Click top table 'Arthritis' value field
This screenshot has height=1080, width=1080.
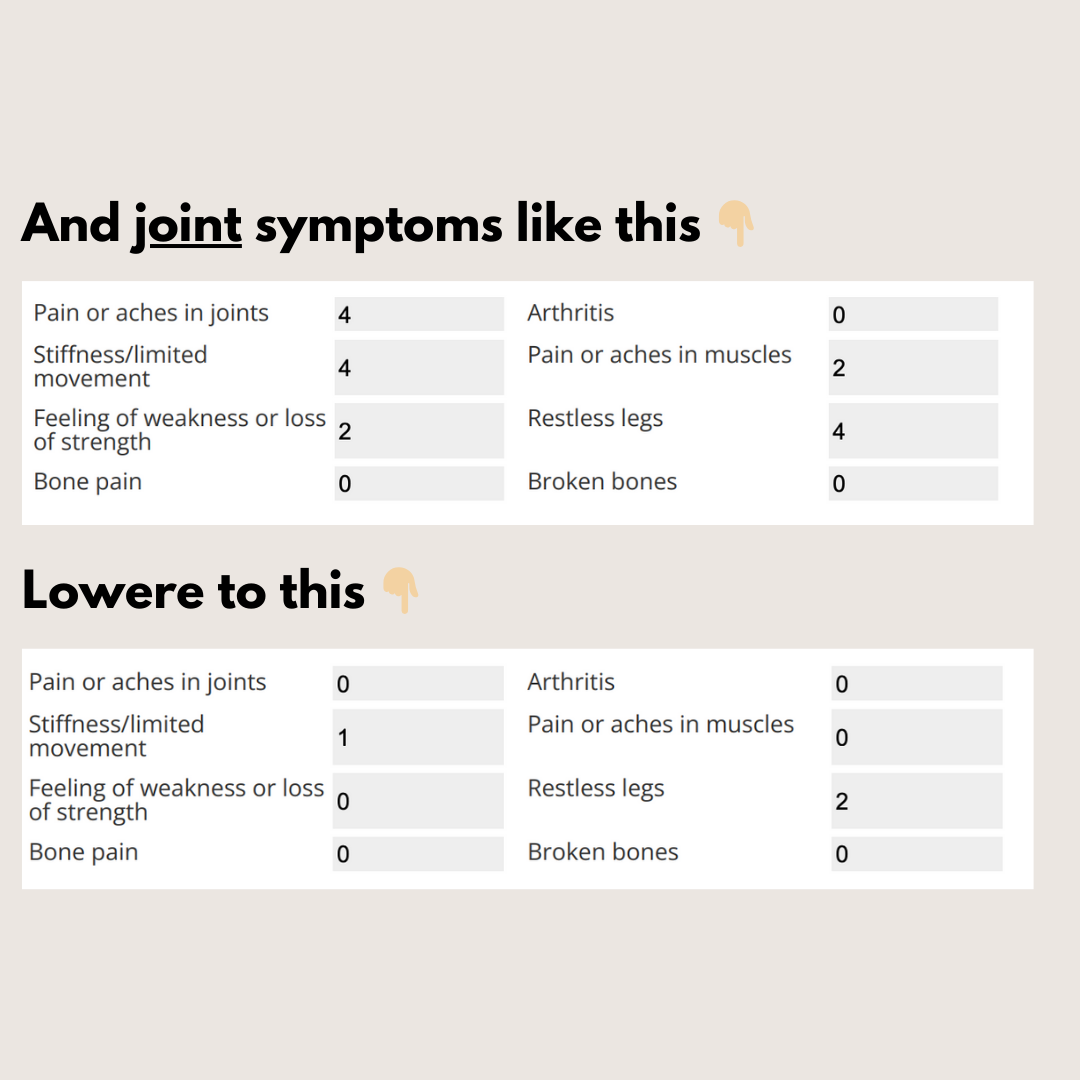pos(913,314)
